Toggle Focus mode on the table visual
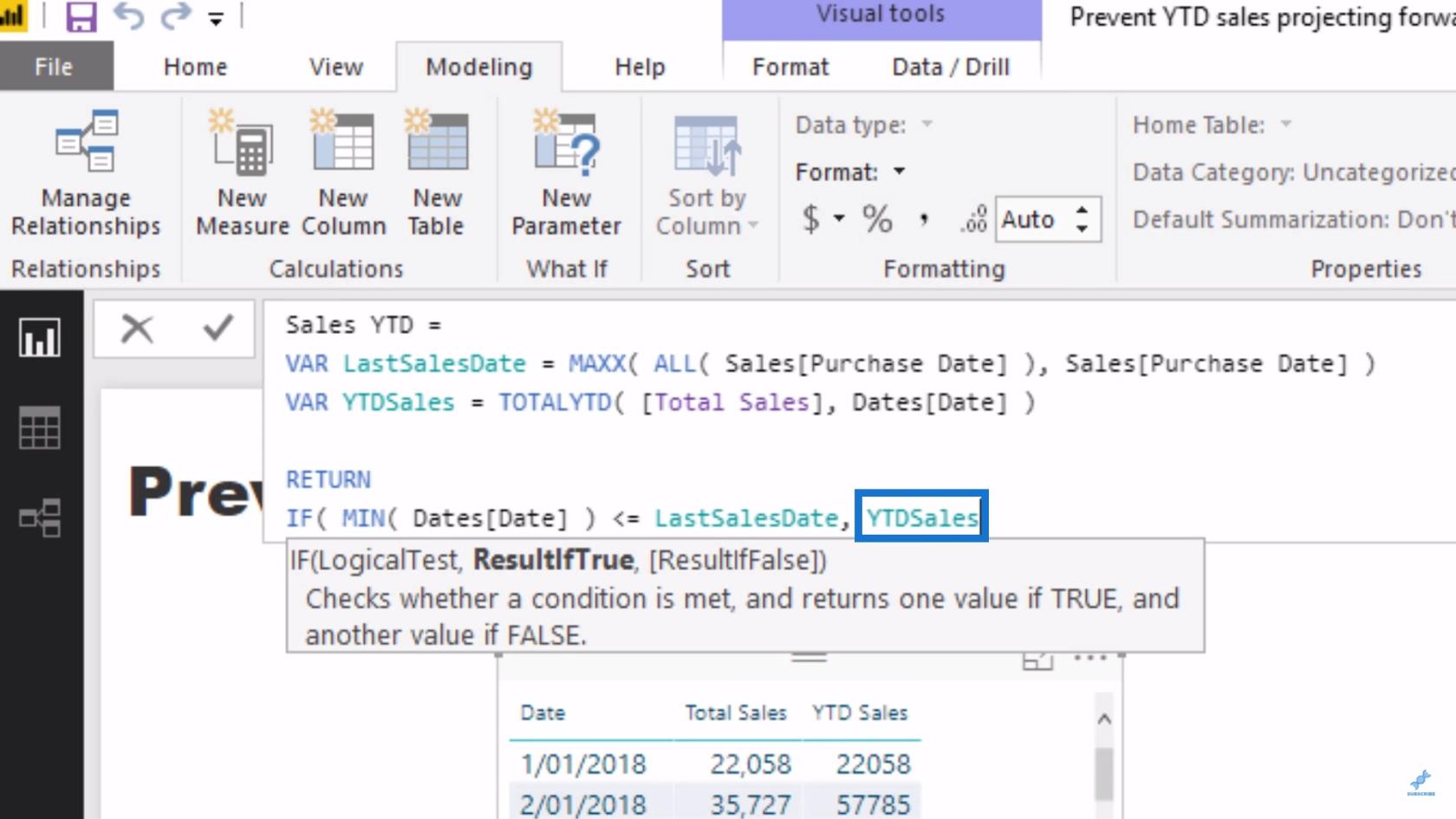Image resolution: width=1456 pixels, height=819 pixels. point(1037,660)
